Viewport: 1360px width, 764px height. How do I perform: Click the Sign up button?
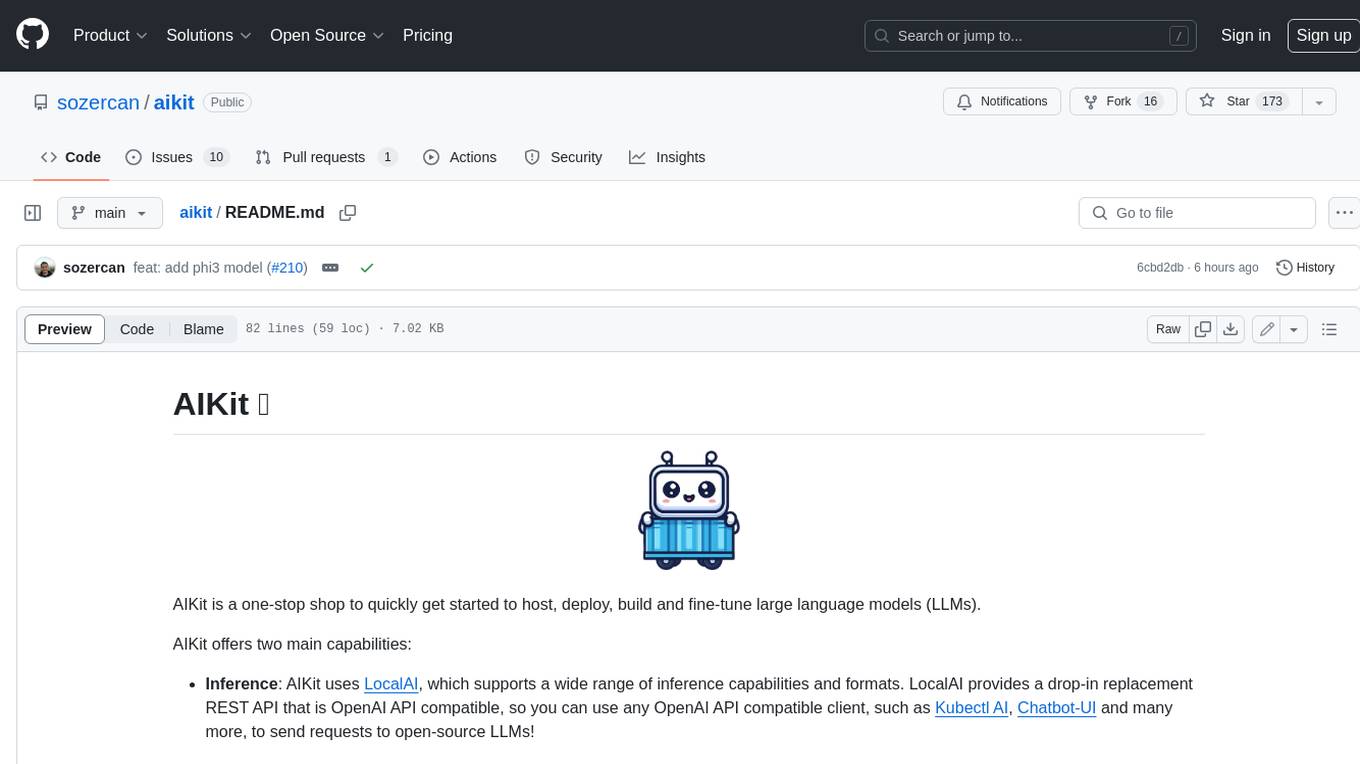click(1323, 35)
